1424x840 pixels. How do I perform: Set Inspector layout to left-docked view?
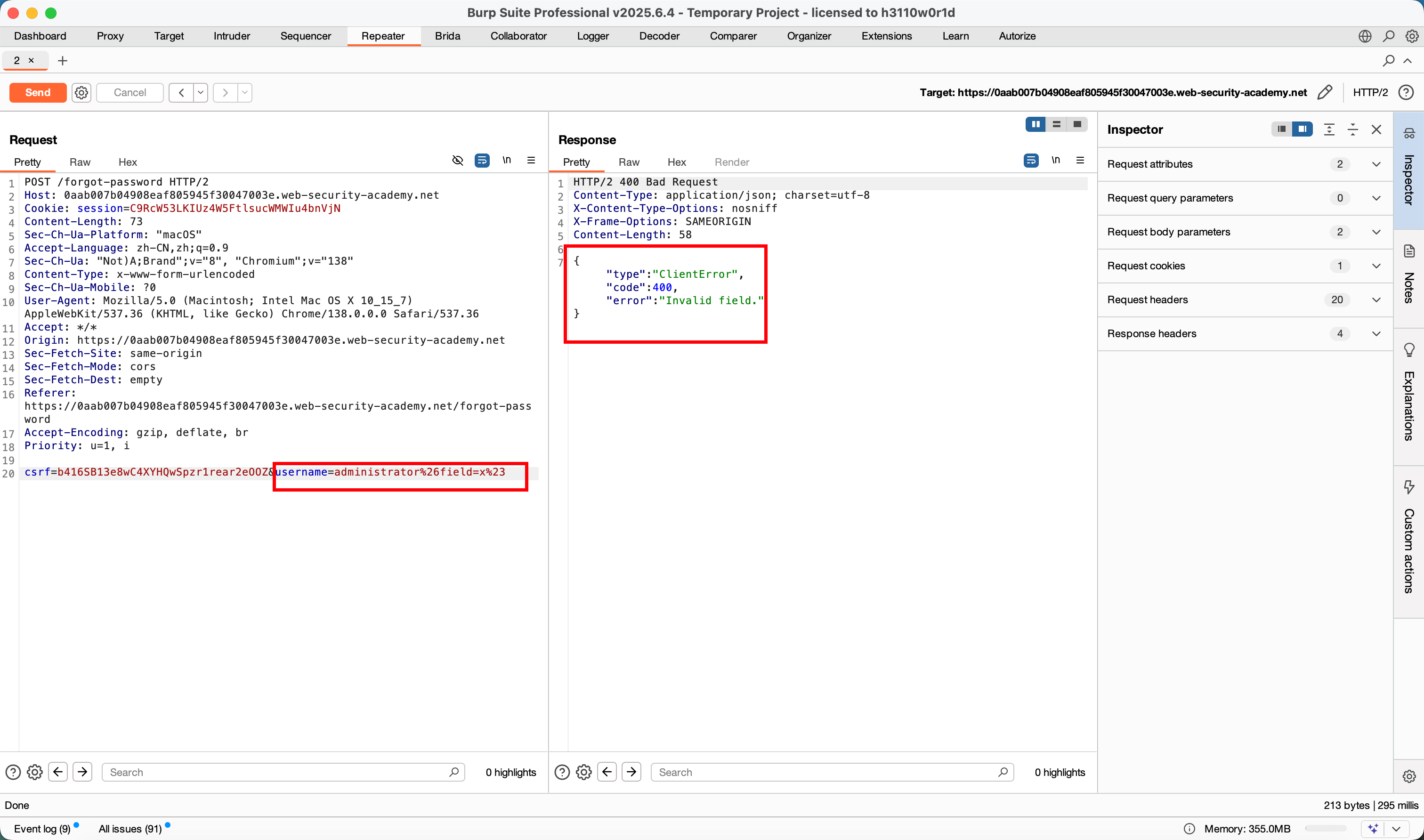(x=1281, y=129)
